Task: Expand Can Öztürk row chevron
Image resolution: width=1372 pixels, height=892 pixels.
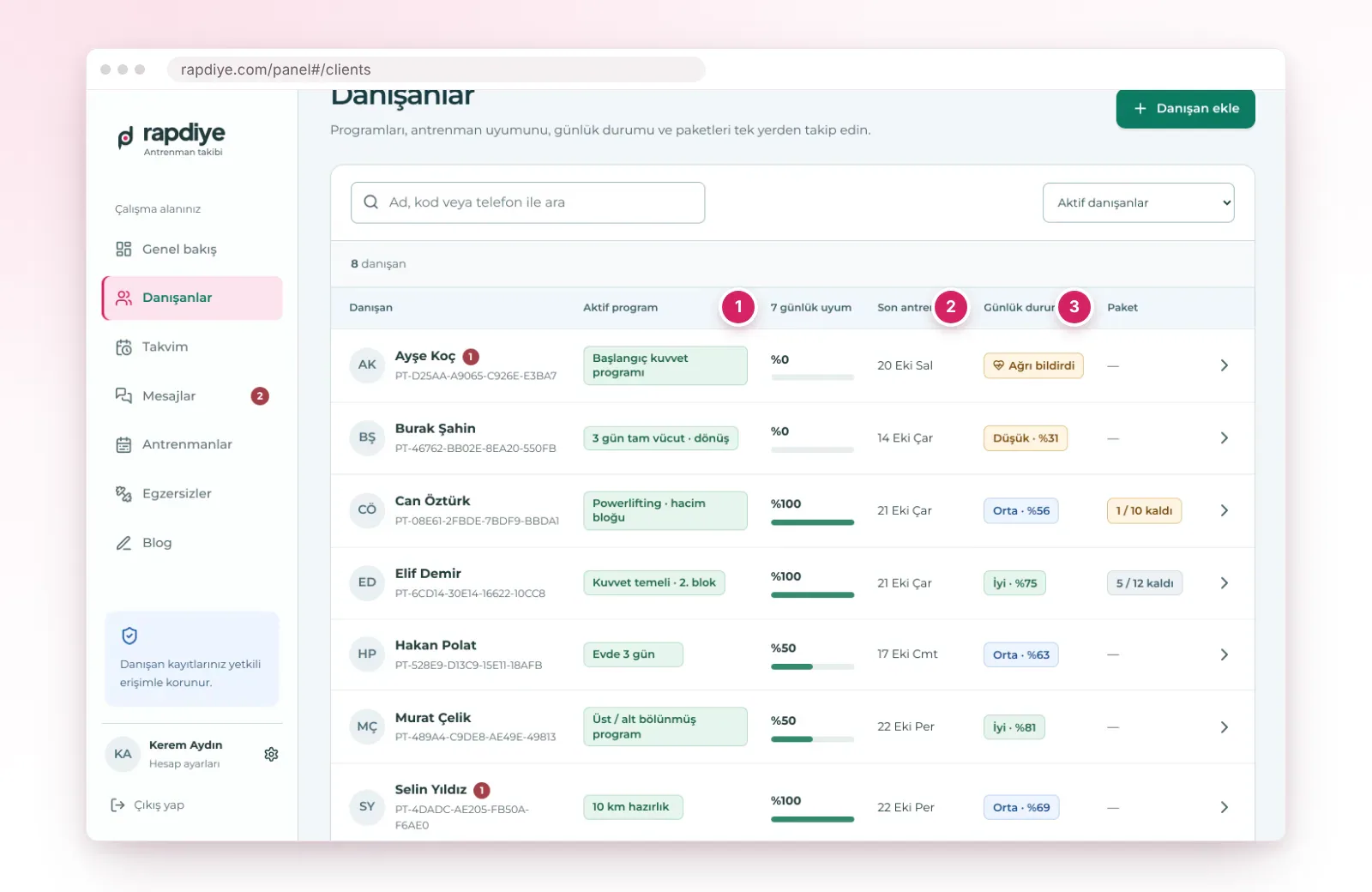Action: (x=1224, y=510)
